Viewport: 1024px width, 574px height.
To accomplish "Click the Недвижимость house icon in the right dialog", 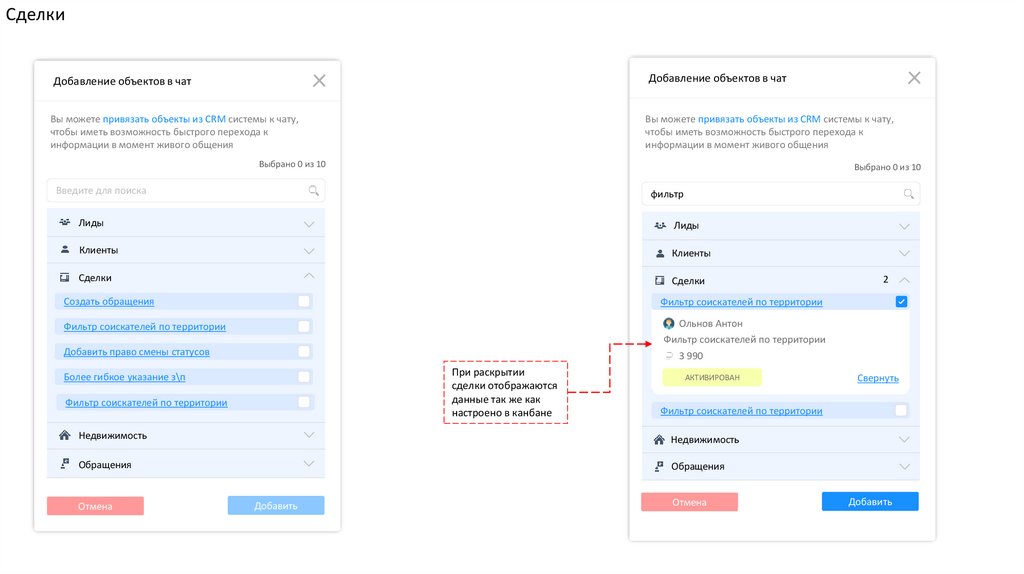I will pos(659,439).
